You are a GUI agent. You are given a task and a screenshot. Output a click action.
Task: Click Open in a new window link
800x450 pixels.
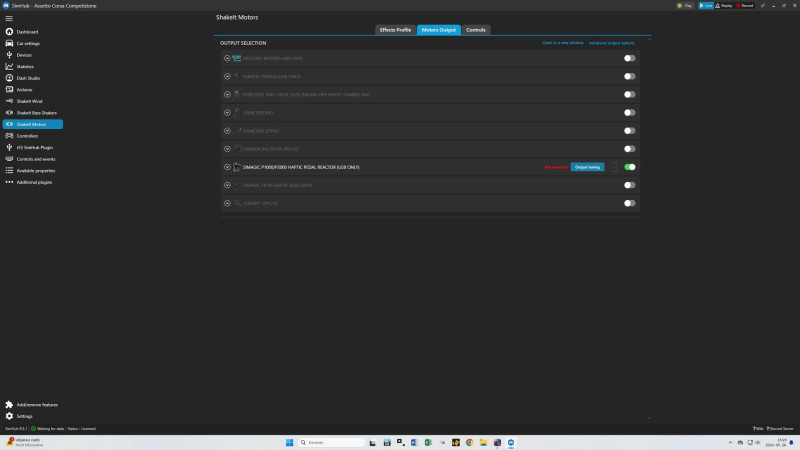click(x=563, y=43)
